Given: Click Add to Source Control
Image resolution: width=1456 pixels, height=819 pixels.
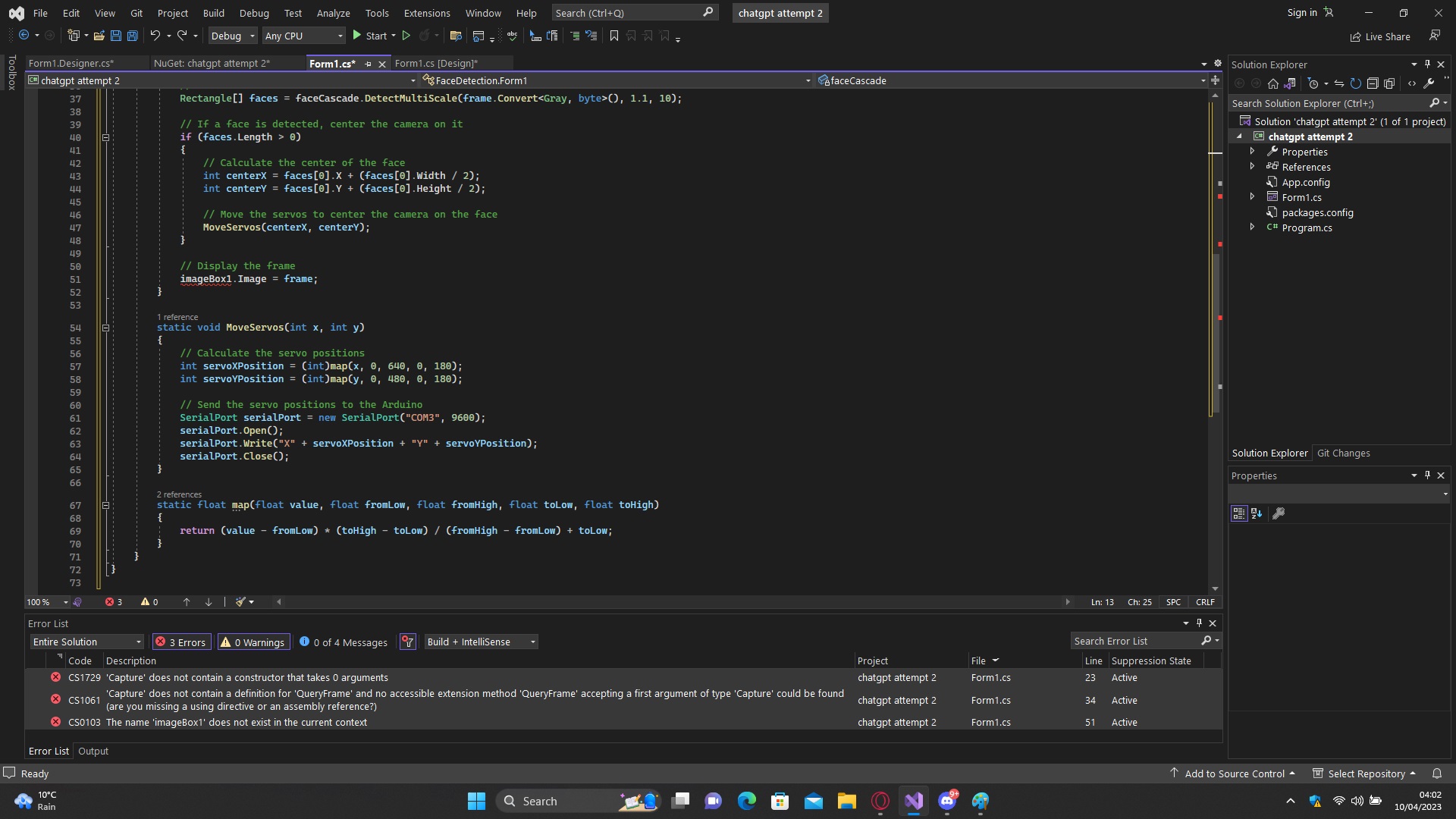Looking at the screenshot, I should click(x=1234, y=773).
